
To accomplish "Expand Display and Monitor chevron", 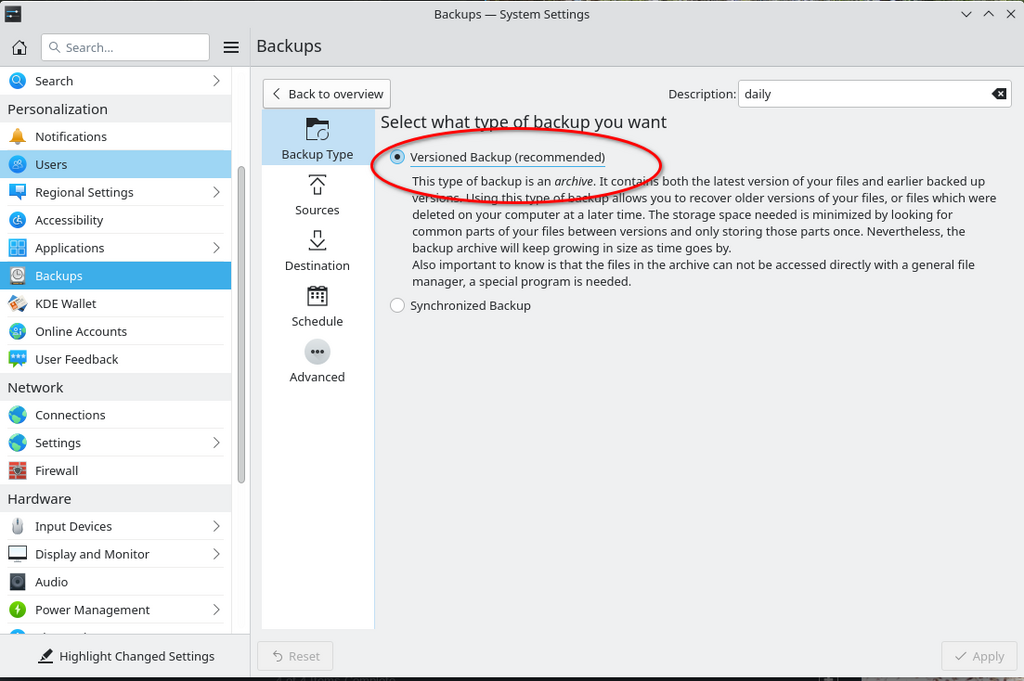I will [x=216, y=554].
